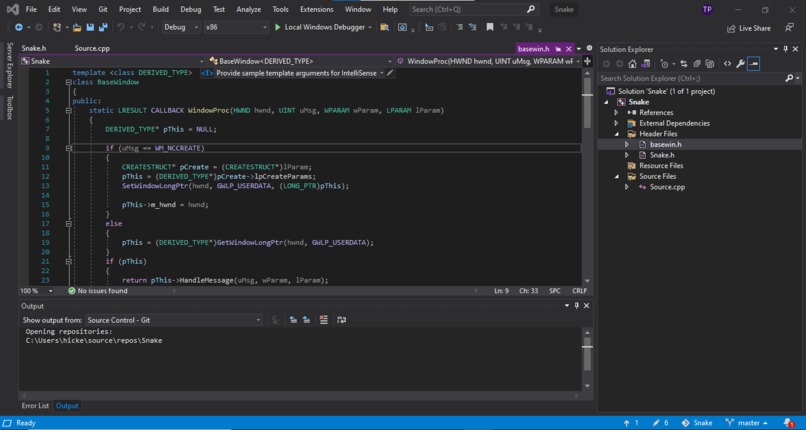This screenshot has height=430, width=806.
Task: Go to previous message in Output toolbar
Action: [x=293, y=320]
